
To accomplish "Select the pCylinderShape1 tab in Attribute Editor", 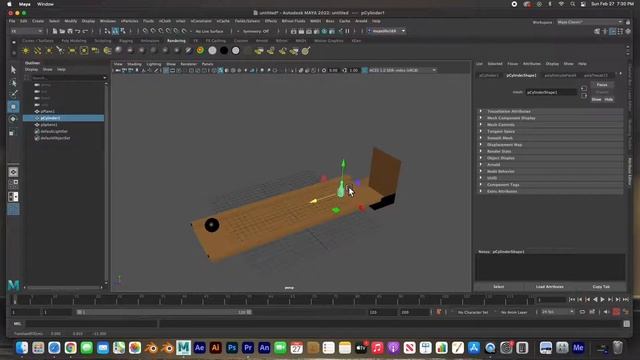I will click(x=521, y=76).
